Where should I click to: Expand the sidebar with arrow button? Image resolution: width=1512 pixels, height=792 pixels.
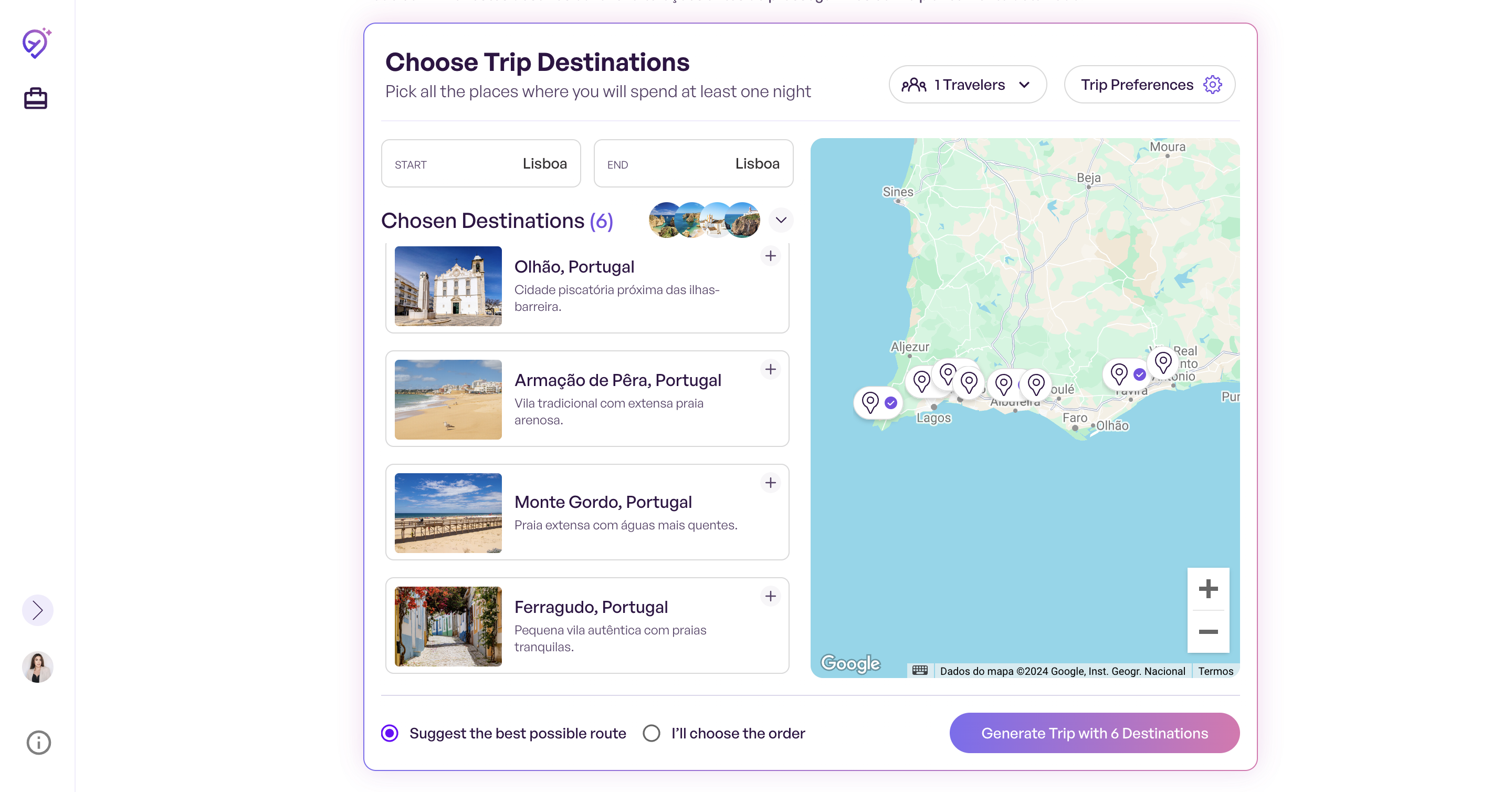[38, 610]
